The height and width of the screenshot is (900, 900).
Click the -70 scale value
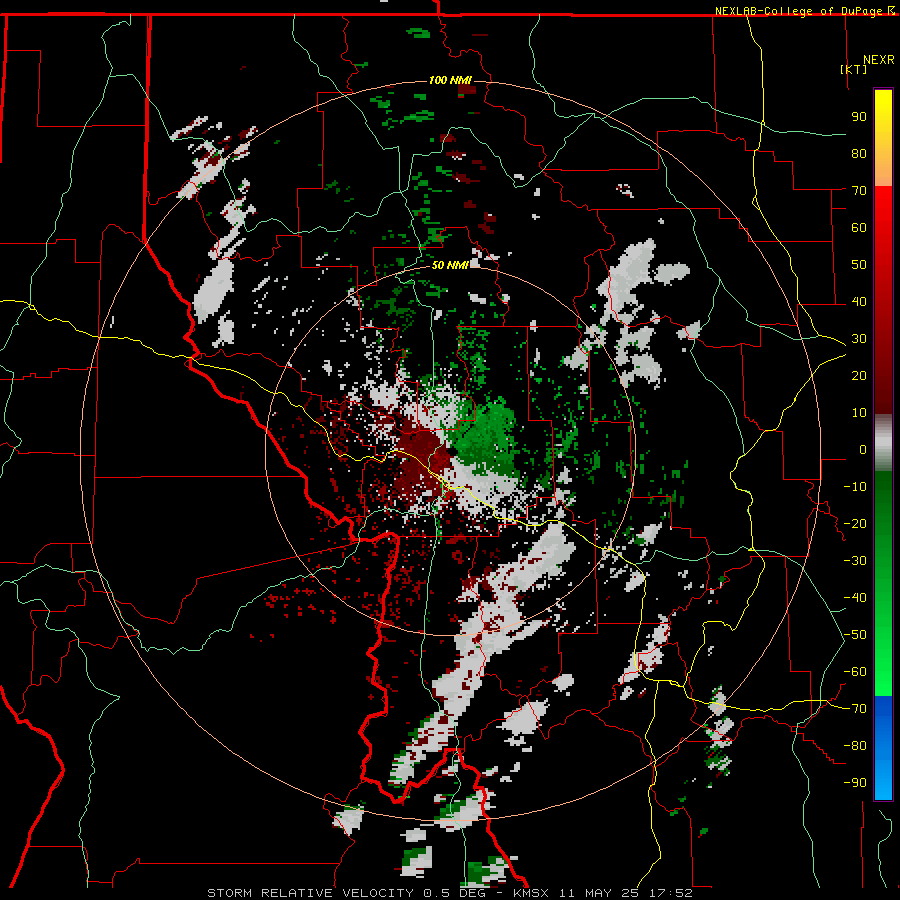click(x=855, y=709)
